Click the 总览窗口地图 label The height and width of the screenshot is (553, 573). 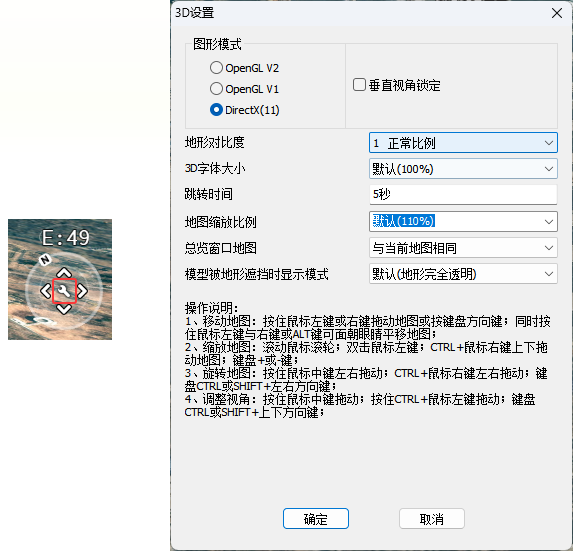click(x=221, y=248)
